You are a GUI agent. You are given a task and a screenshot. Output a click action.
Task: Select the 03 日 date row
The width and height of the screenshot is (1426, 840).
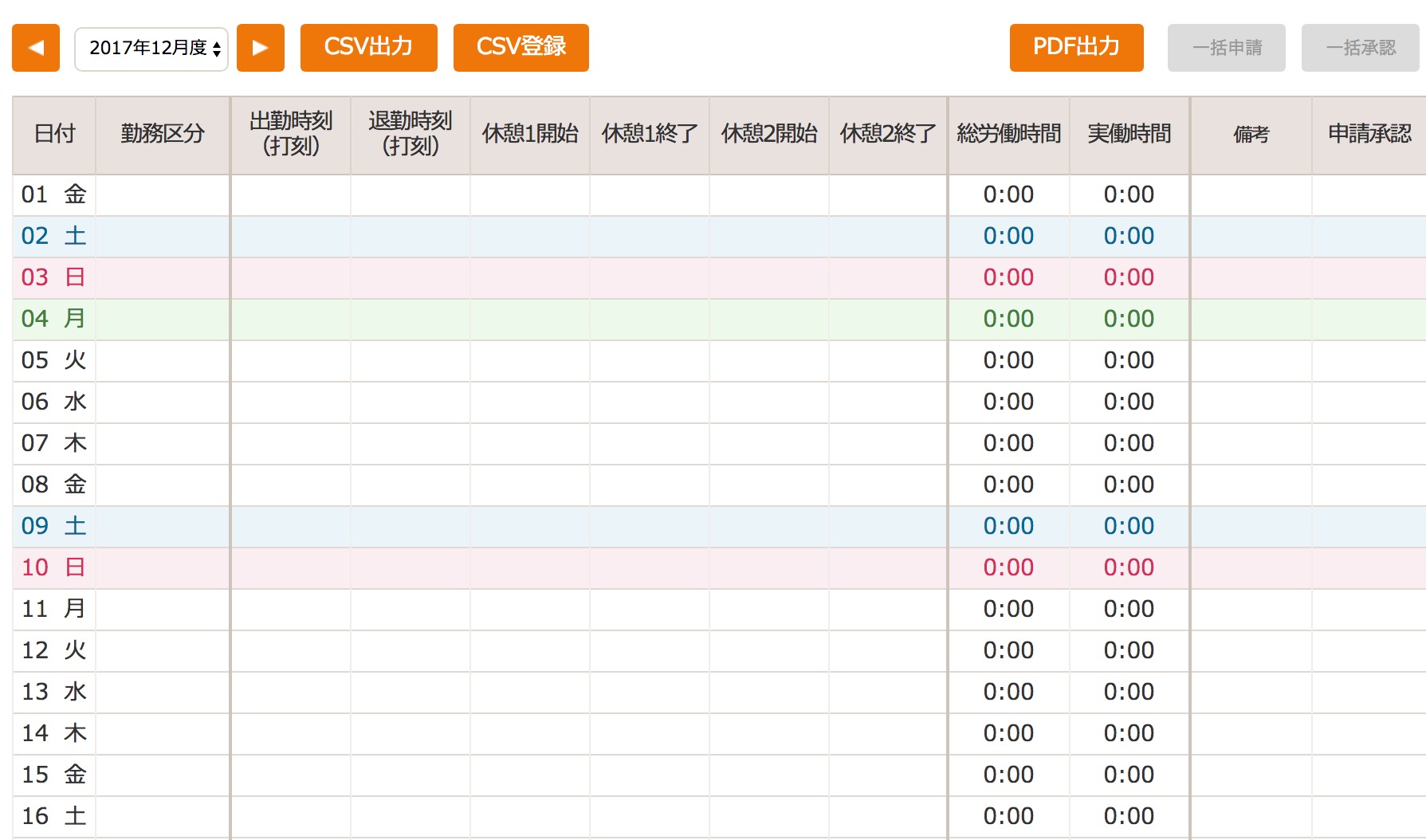point(719,278)
